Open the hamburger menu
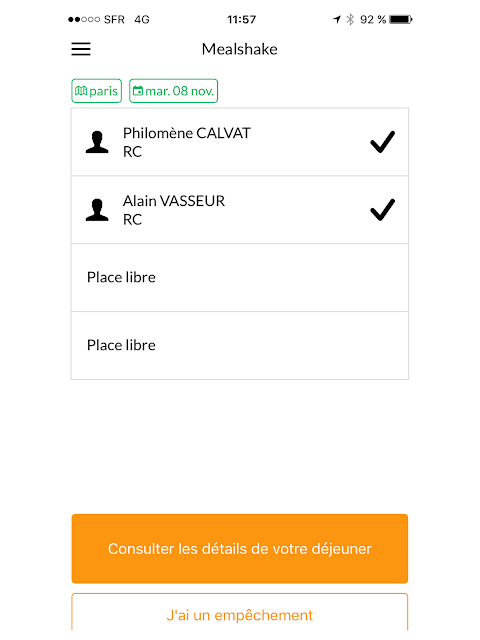Screen dimensions: 480x640 tap(81, 49)
